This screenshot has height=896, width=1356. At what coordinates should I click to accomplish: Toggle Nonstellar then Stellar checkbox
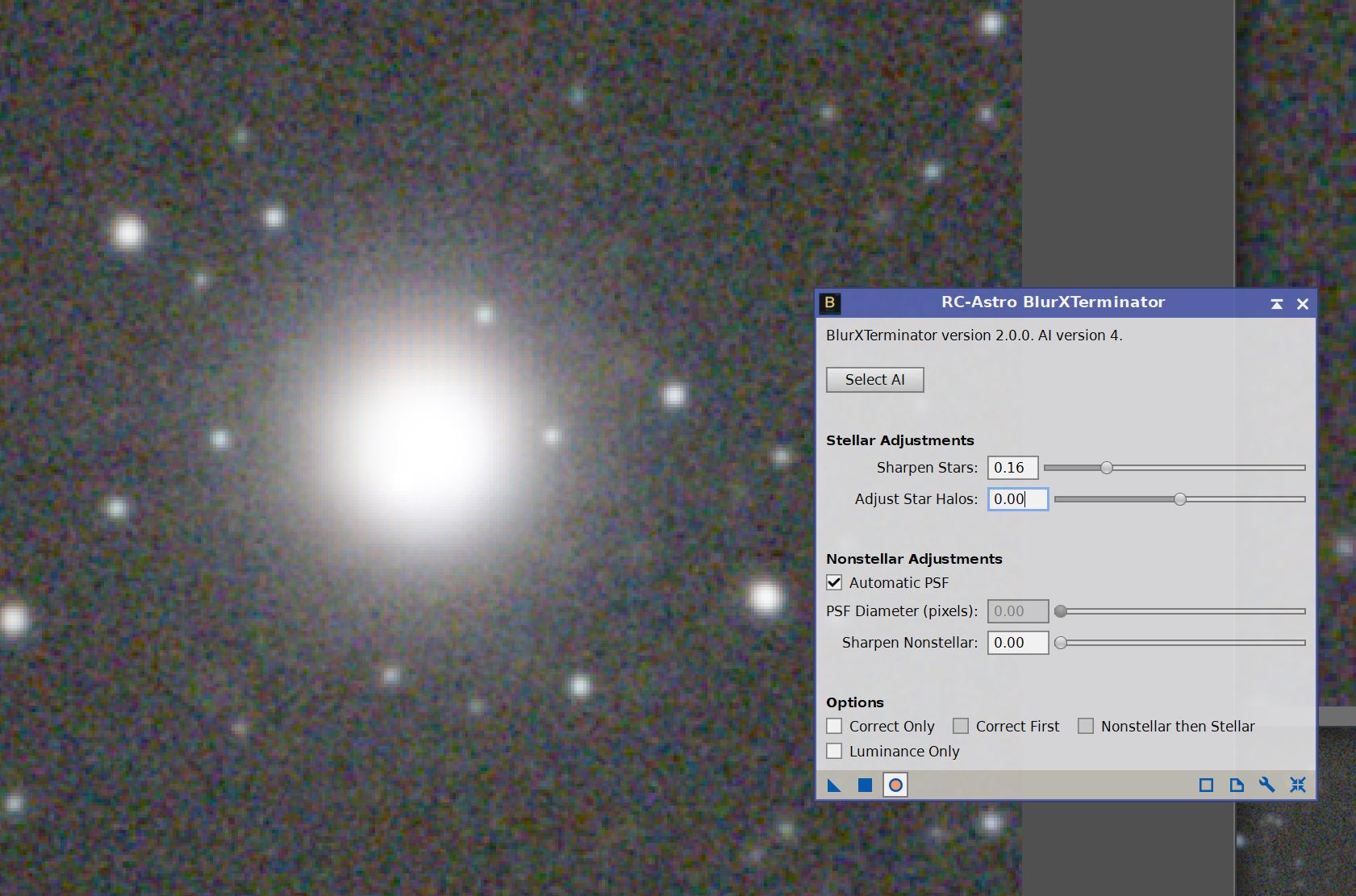click(1086, 726)
